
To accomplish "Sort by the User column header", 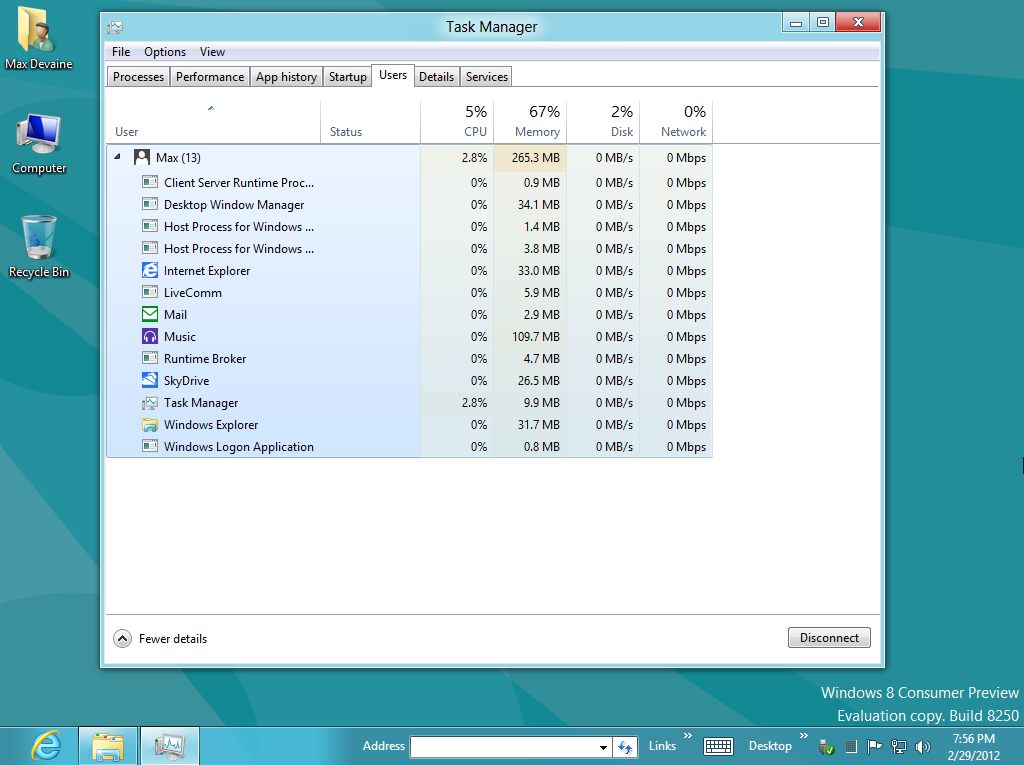I will coord(213,122).
